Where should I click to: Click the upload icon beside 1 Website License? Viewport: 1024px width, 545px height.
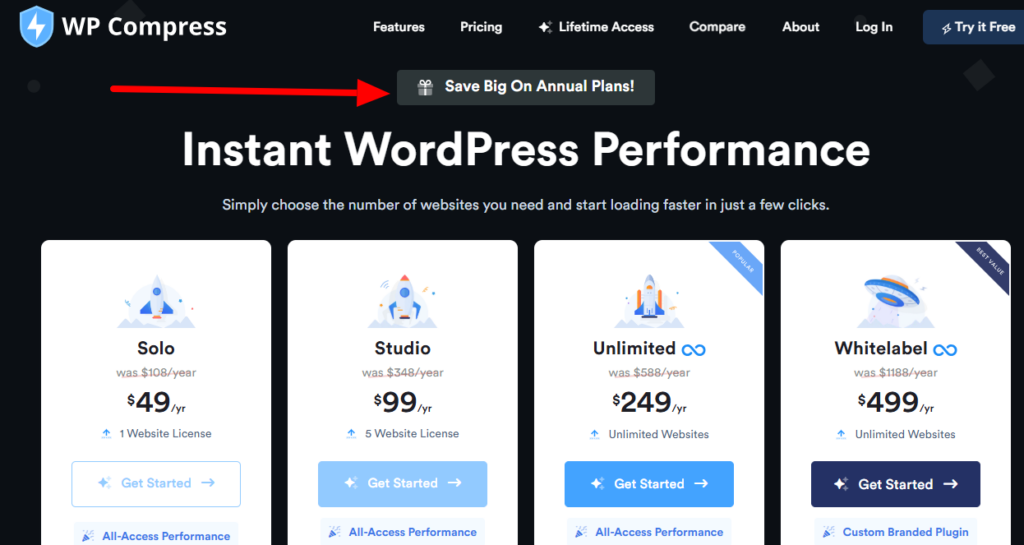pyautogui.click(x=106, y=433)
